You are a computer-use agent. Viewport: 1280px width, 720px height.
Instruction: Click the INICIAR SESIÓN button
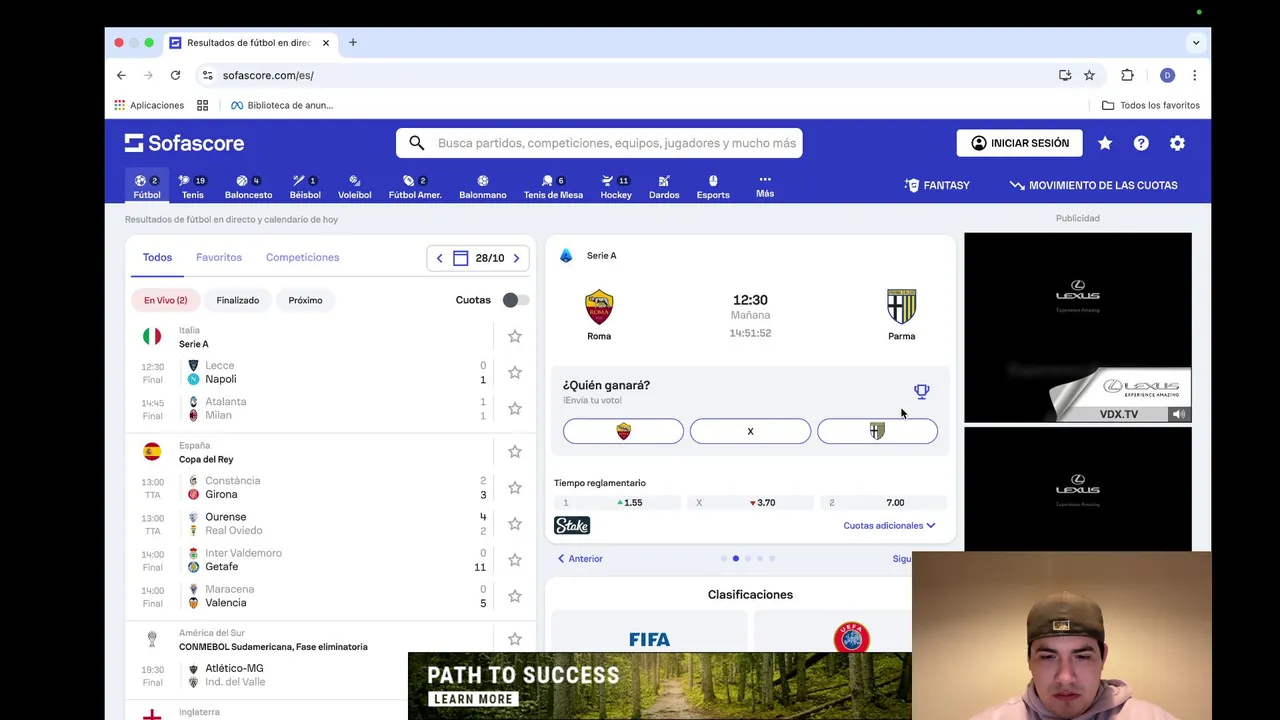click(1019, 143)
